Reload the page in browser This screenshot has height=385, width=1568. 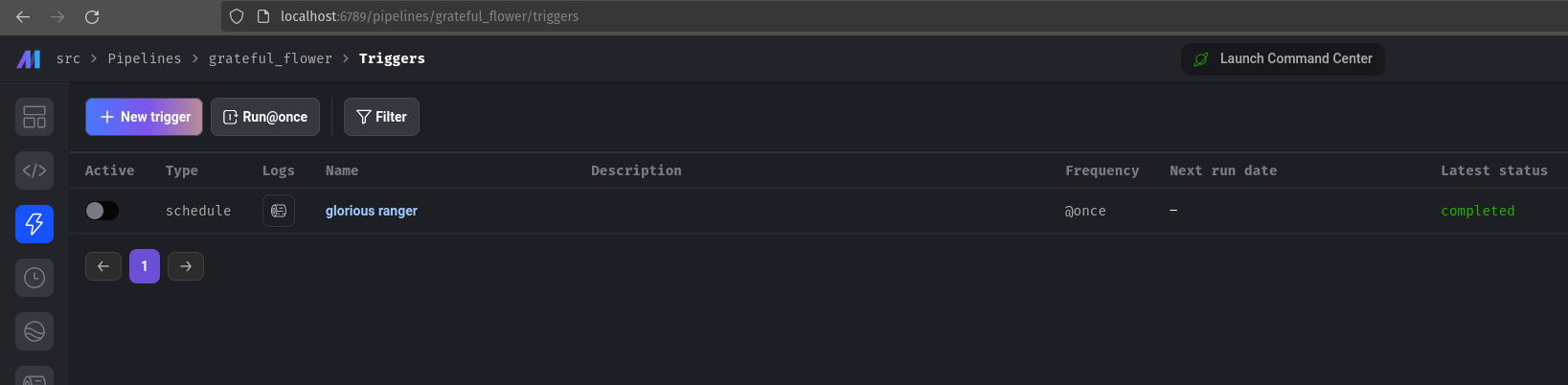[92, 16]
